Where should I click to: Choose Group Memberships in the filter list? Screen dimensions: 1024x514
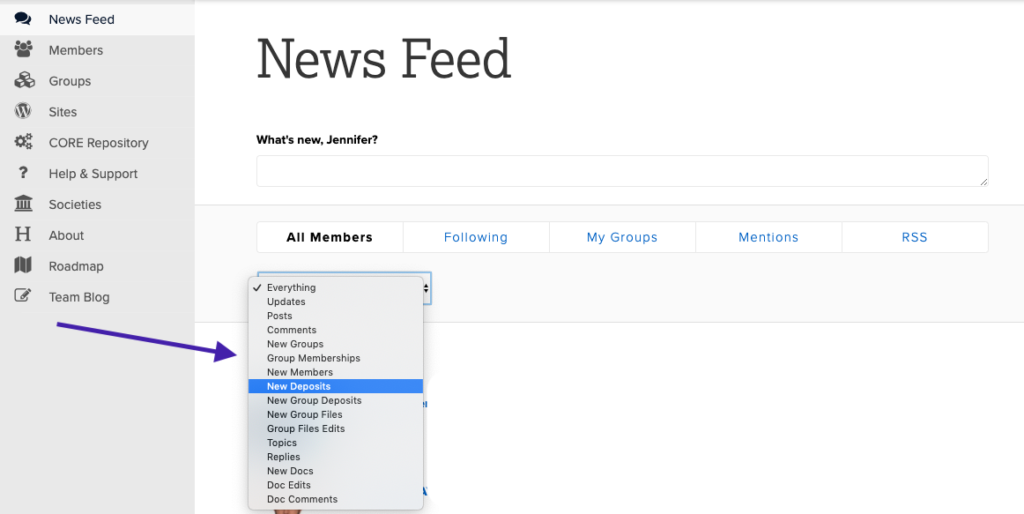(x=336, y=358)
